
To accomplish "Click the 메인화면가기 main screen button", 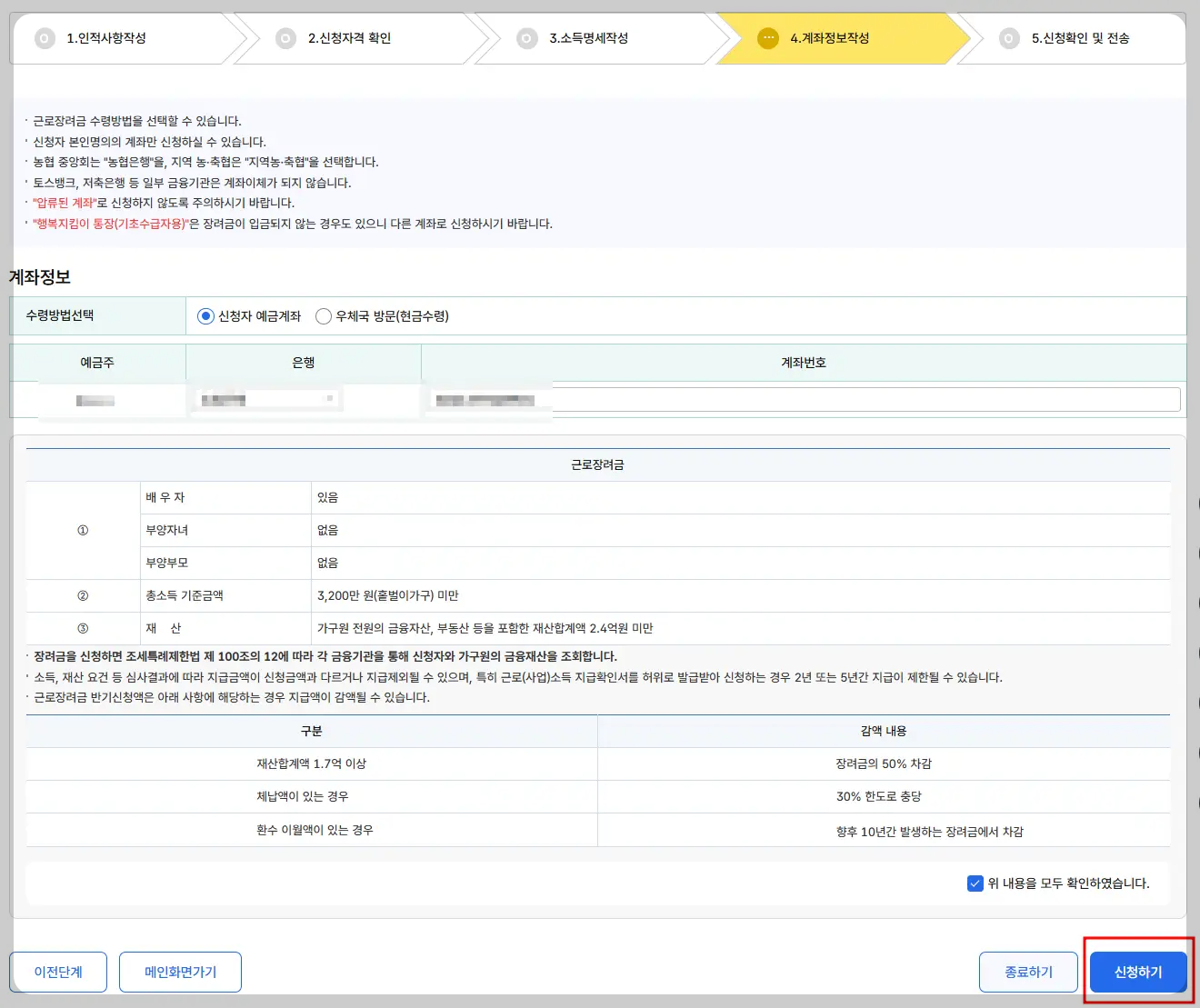I will coord(180,971).
